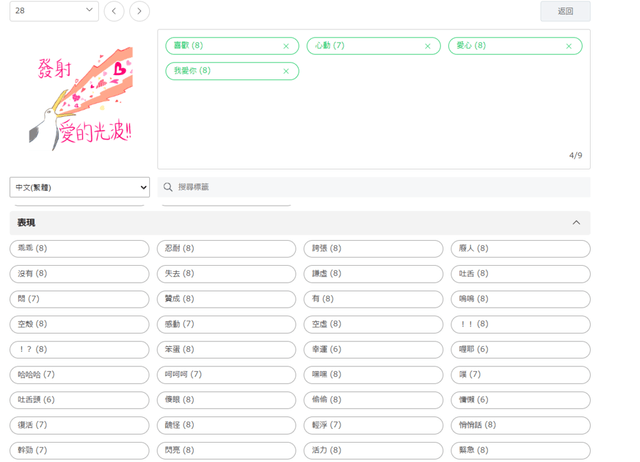Toggle the 悄悄話 (8) tag
Image resolution: width=640 pixels, height=462 pixels.
(x=520, y=425)
